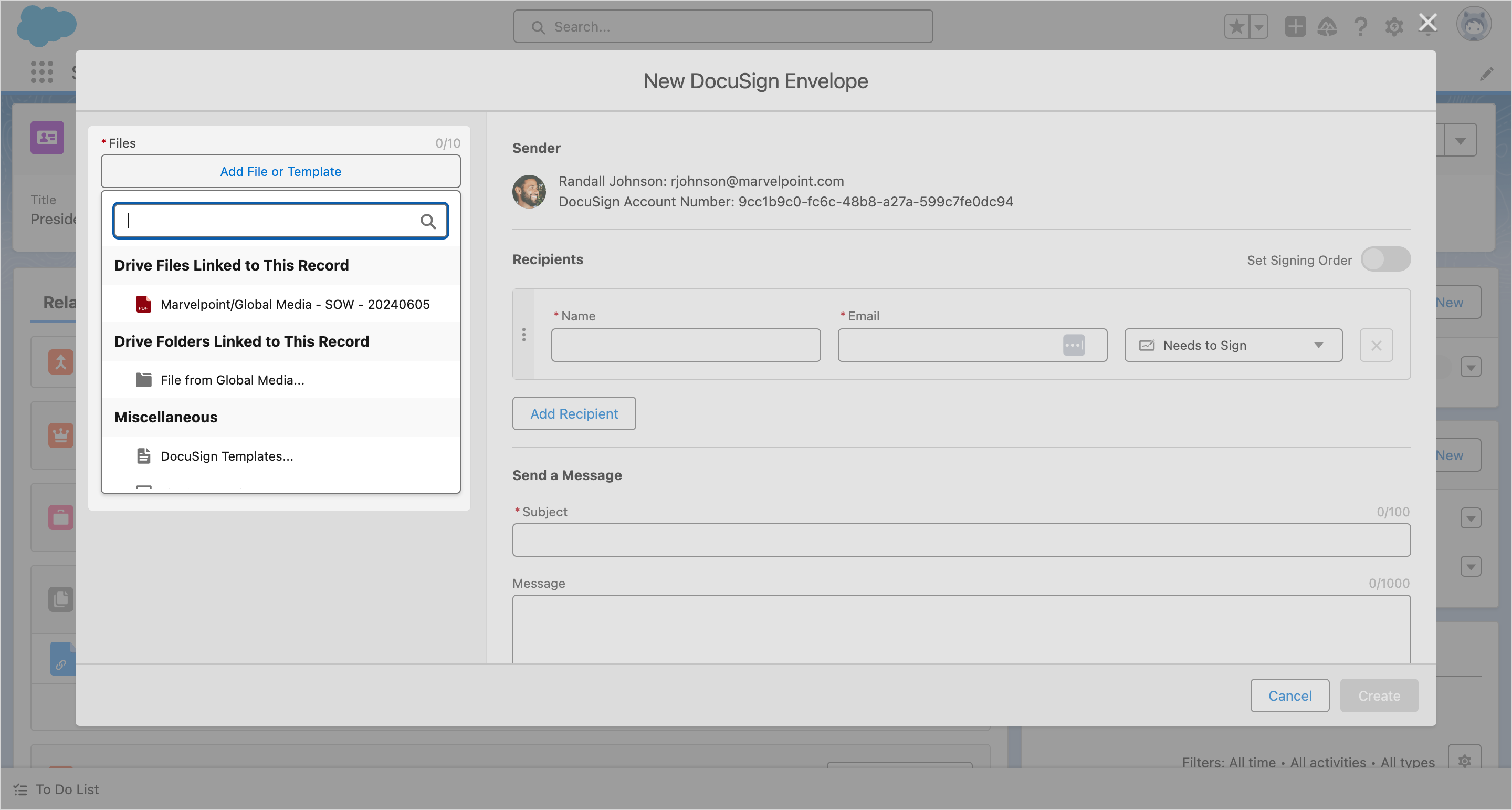Viewport: 1512px width, 810px height.
Task: Open the File from Global Media... folder
Action: [233, 380]
